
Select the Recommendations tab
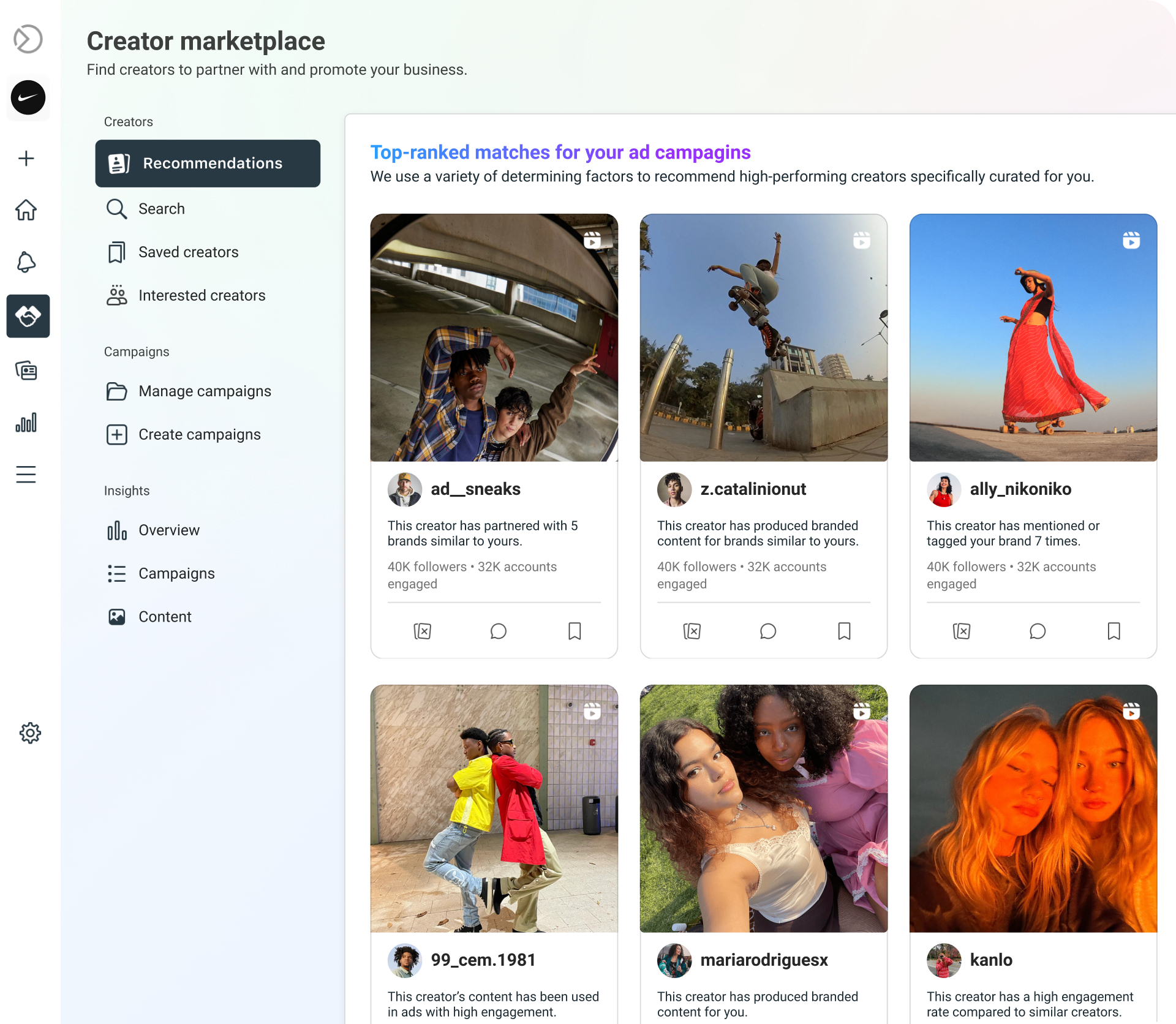click(x=208, y=164)
